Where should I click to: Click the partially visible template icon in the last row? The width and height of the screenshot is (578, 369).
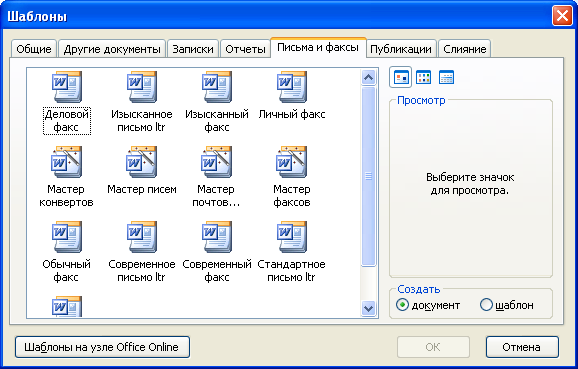67,306
